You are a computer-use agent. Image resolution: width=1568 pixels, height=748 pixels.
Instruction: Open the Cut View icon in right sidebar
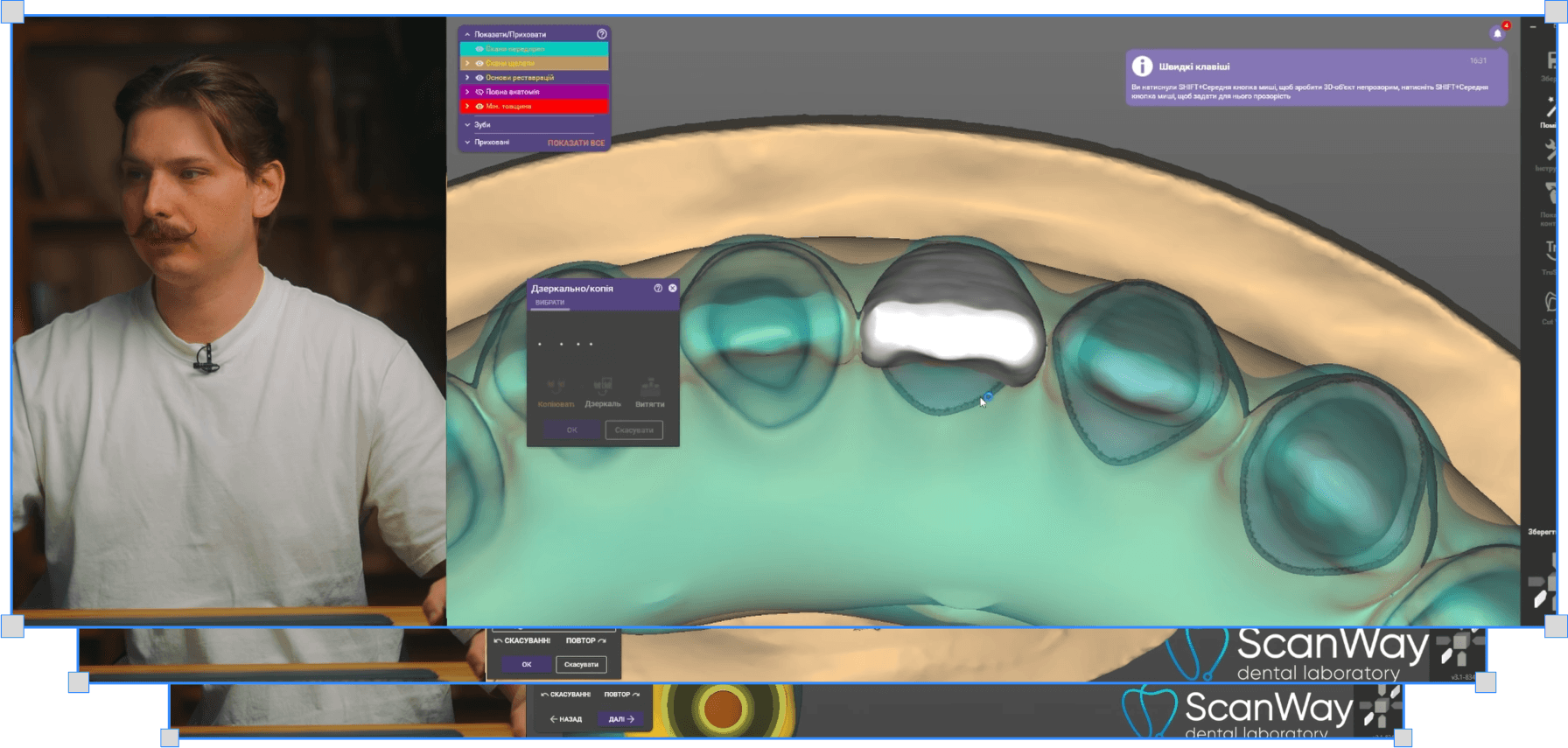[1550, 303]
